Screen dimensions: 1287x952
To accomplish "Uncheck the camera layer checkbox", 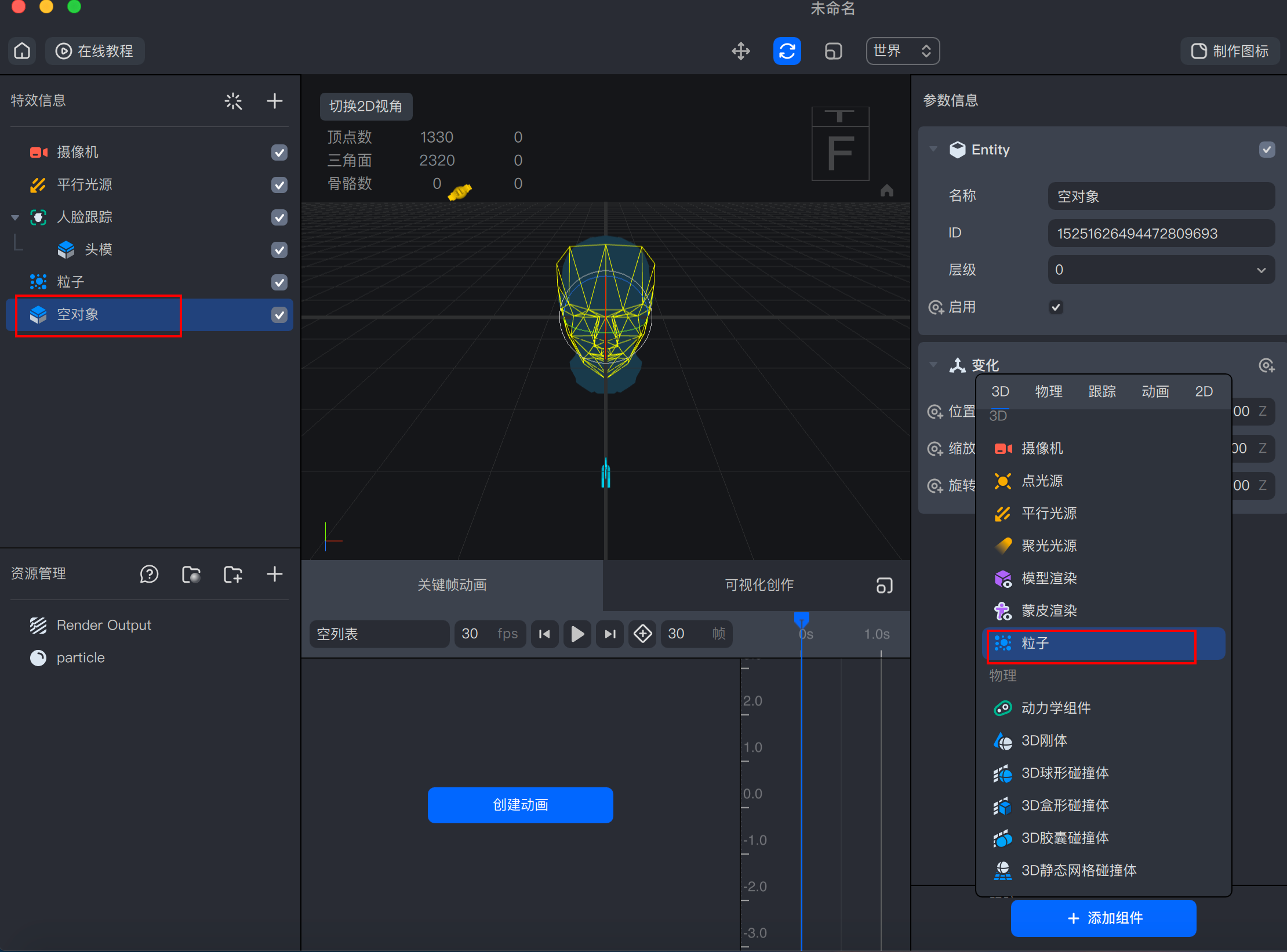I will pyautogui.click(x=279, y=152).
